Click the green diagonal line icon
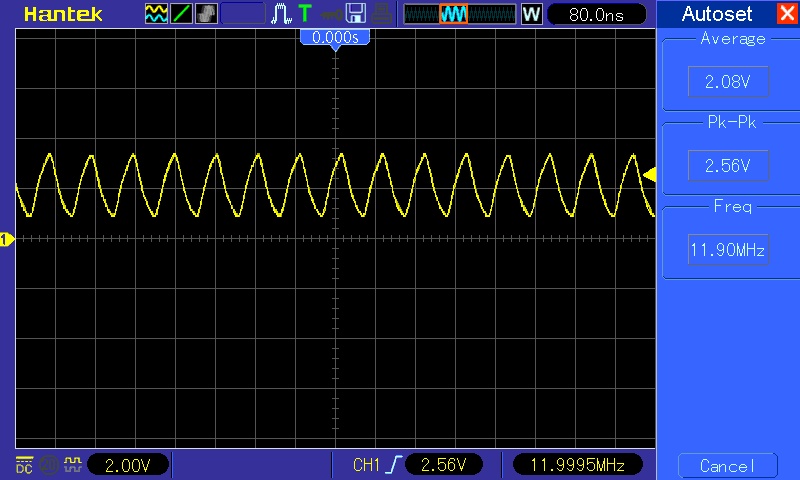The width and height of the screenshot is (800, 480). (x=181, y=14)
